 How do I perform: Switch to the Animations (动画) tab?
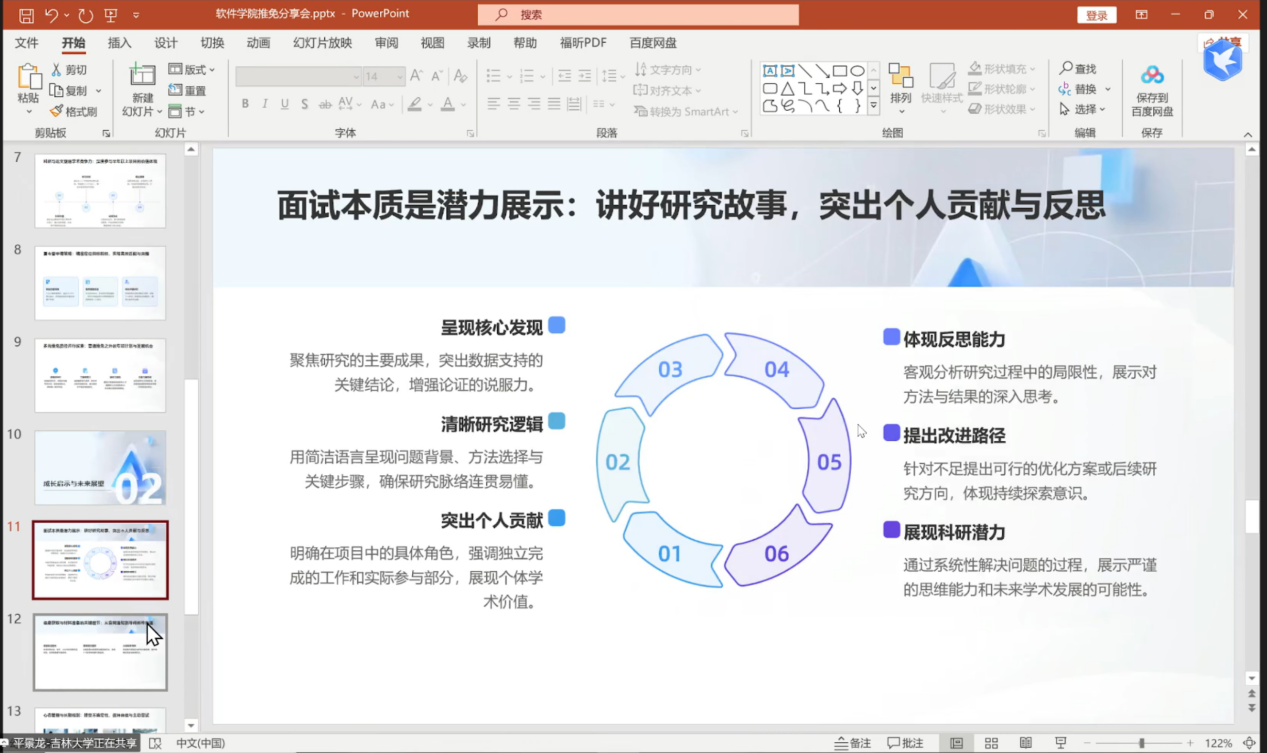(x=258, y=43)
